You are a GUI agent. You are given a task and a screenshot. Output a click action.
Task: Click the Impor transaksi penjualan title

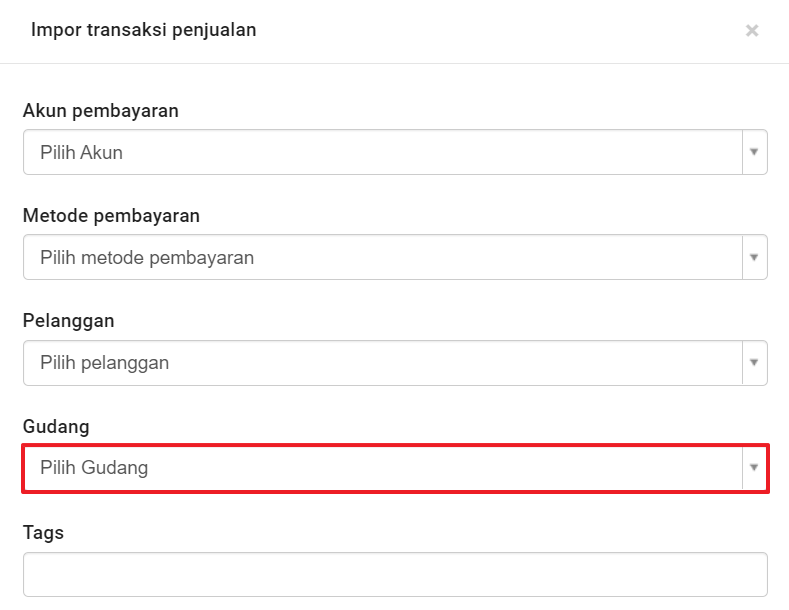(143, 30)
